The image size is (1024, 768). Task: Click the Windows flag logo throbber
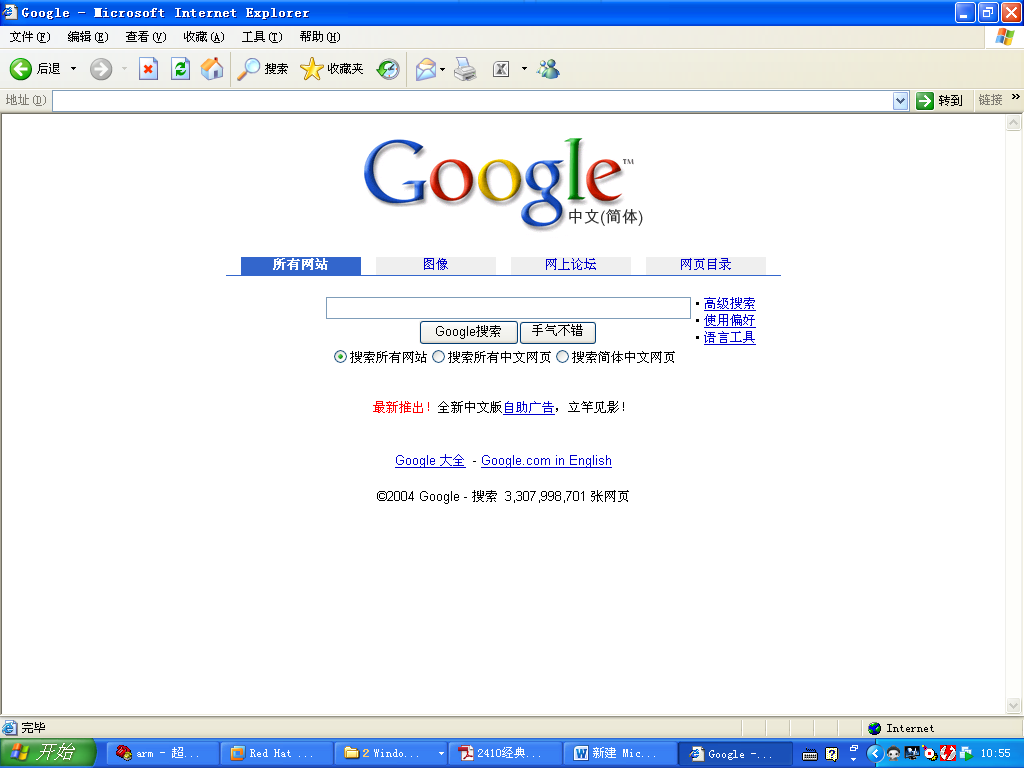point(1004,37)
